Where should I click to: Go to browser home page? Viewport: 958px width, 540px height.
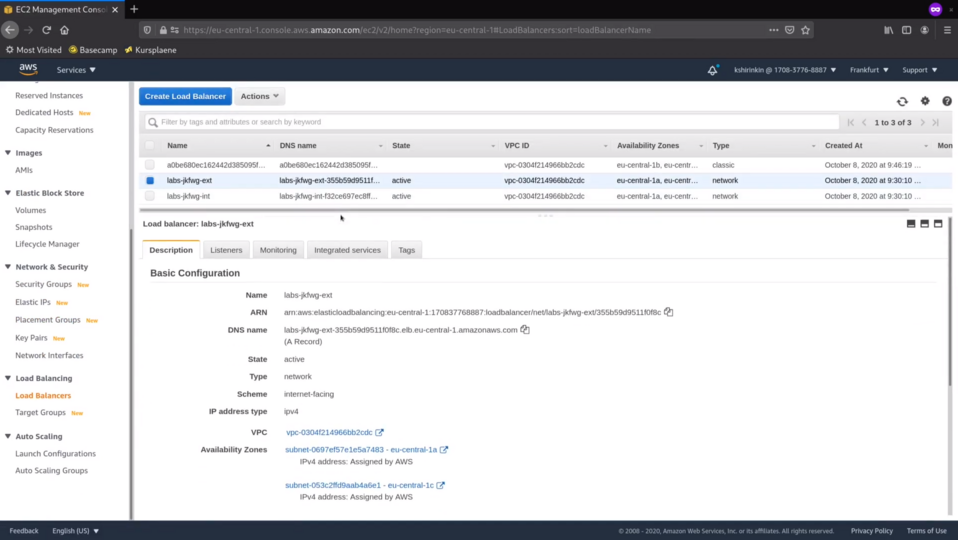[64, 30]
